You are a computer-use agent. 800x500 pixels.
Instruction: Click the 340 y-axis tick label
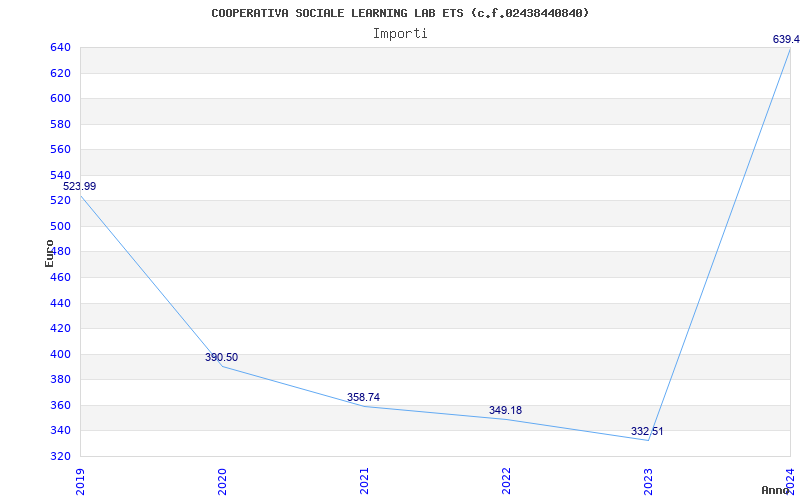[x=60, y=431]
